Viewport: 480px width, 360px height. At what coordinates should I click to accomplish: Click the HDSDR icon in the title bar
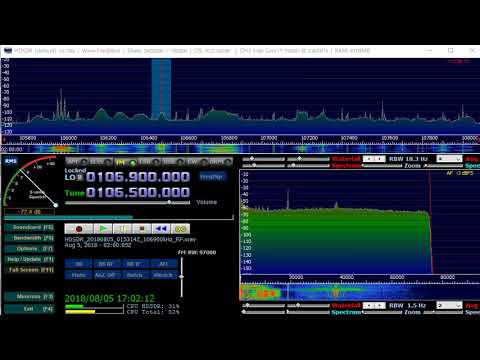click(8, 51)
